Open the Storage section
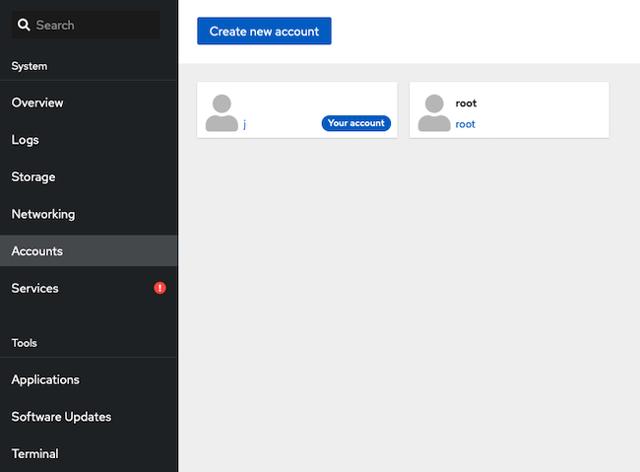The width and height of the screenshot is (640, 472). tap(33, 177)
